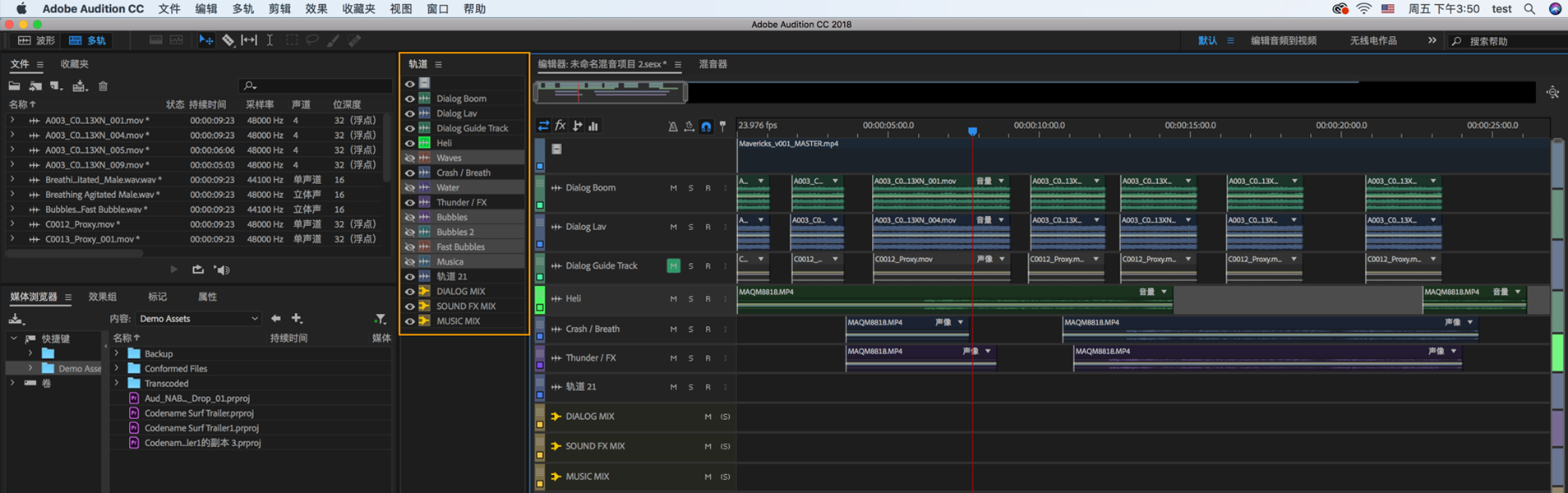Toggle the metronome icon in editor

pyautogui.click(x=673, y=127)
